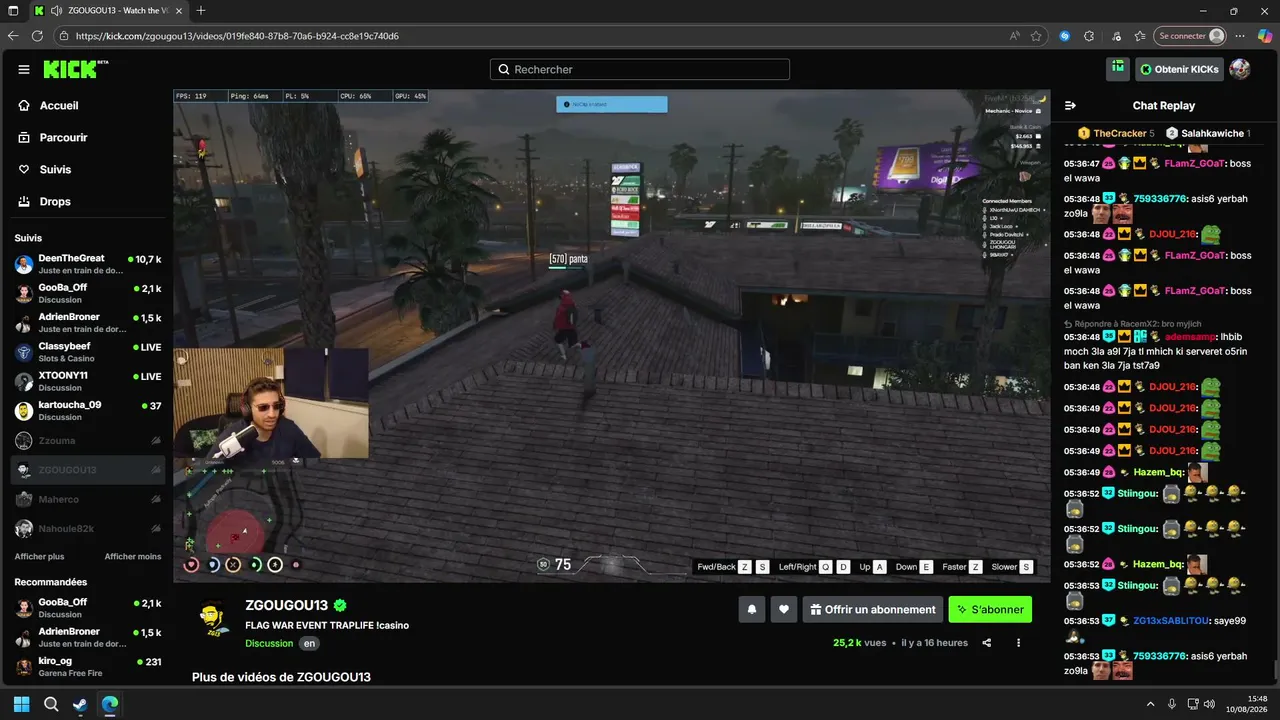Open the user profile avatar menu
The image size is (1280, 720).
point(1239,69)
